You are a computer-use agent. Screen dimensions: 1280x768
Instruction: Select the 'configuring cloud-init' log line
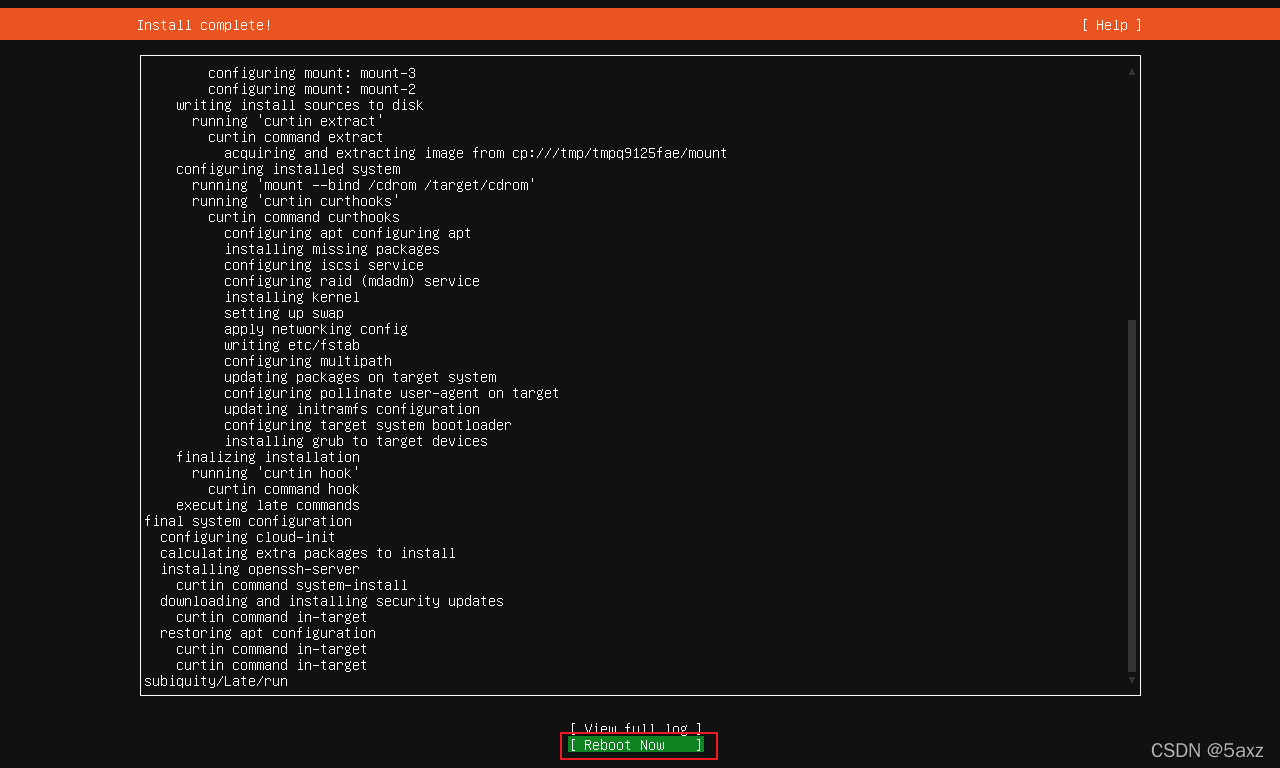coord(248,537)
